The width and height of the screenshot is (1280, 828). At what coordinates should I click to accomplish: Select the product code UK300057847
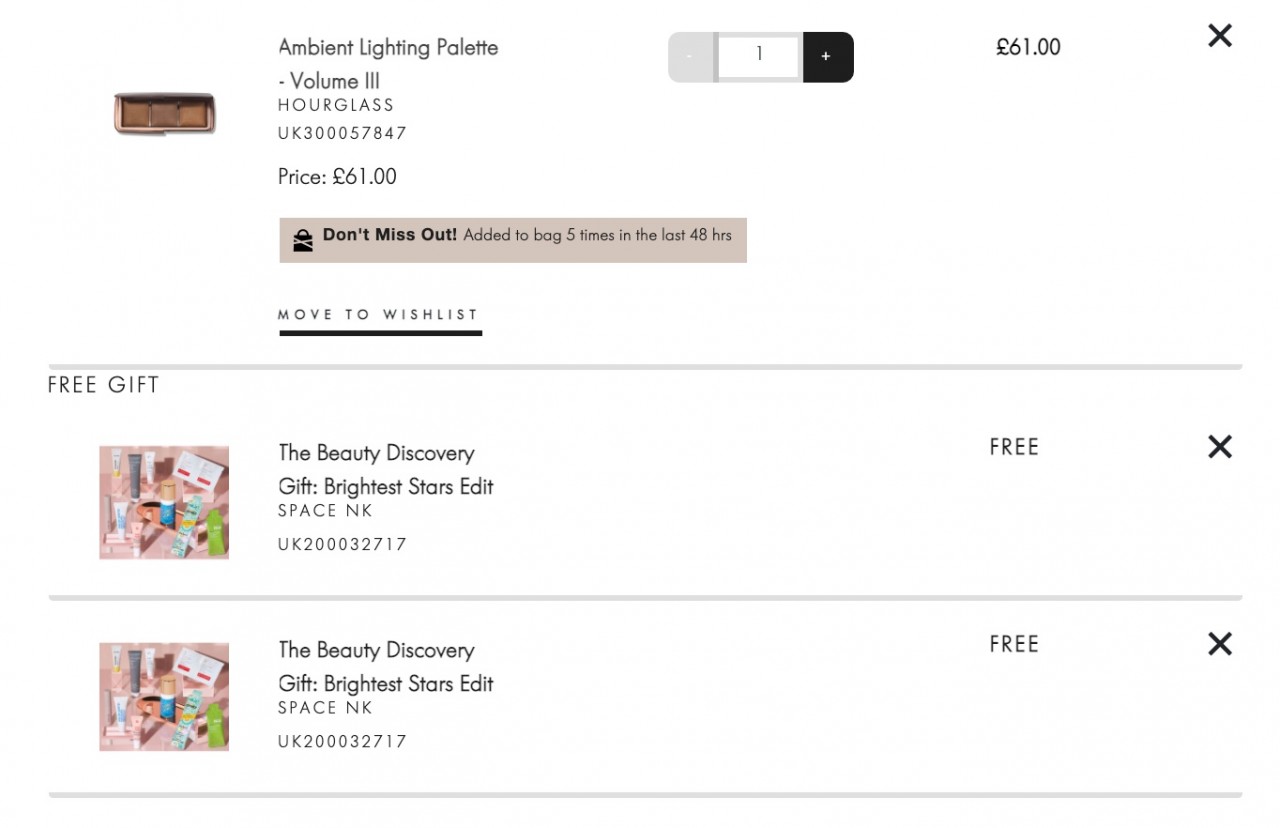342,133
